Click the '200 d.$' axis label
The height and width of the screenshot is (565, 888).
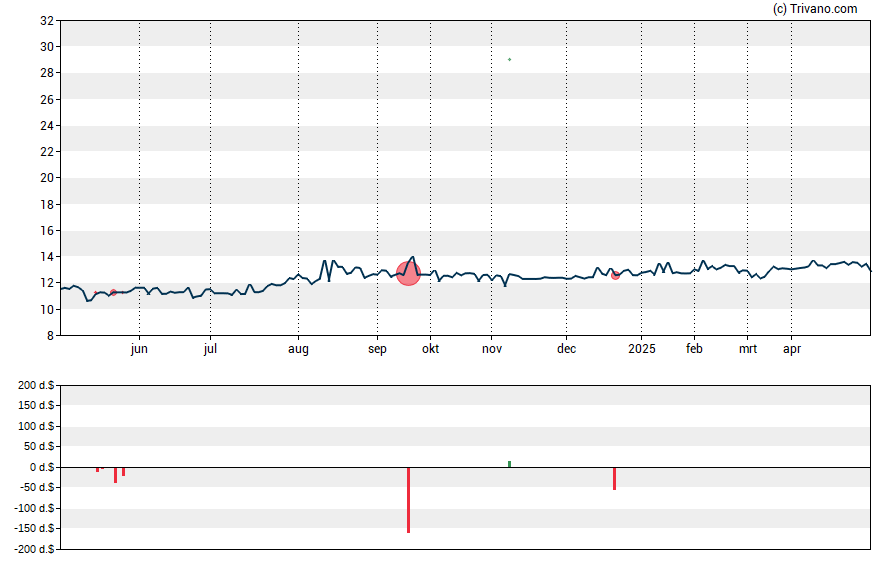pos(36,386)
